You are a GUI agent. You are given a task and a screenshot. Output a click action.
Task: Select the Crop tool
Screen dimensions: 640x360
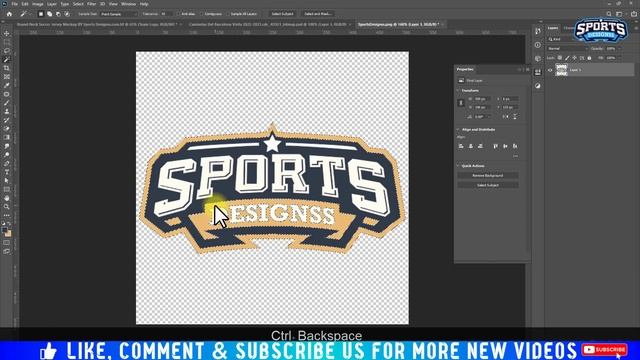coord(7,68)
